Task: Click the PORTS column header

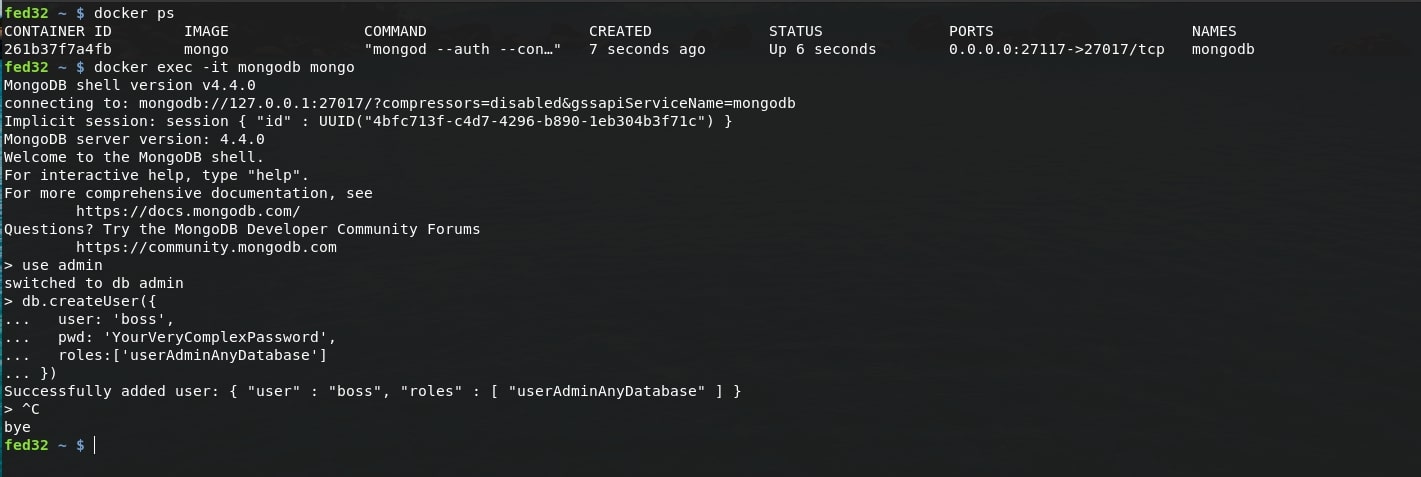Action: (971, 31)
